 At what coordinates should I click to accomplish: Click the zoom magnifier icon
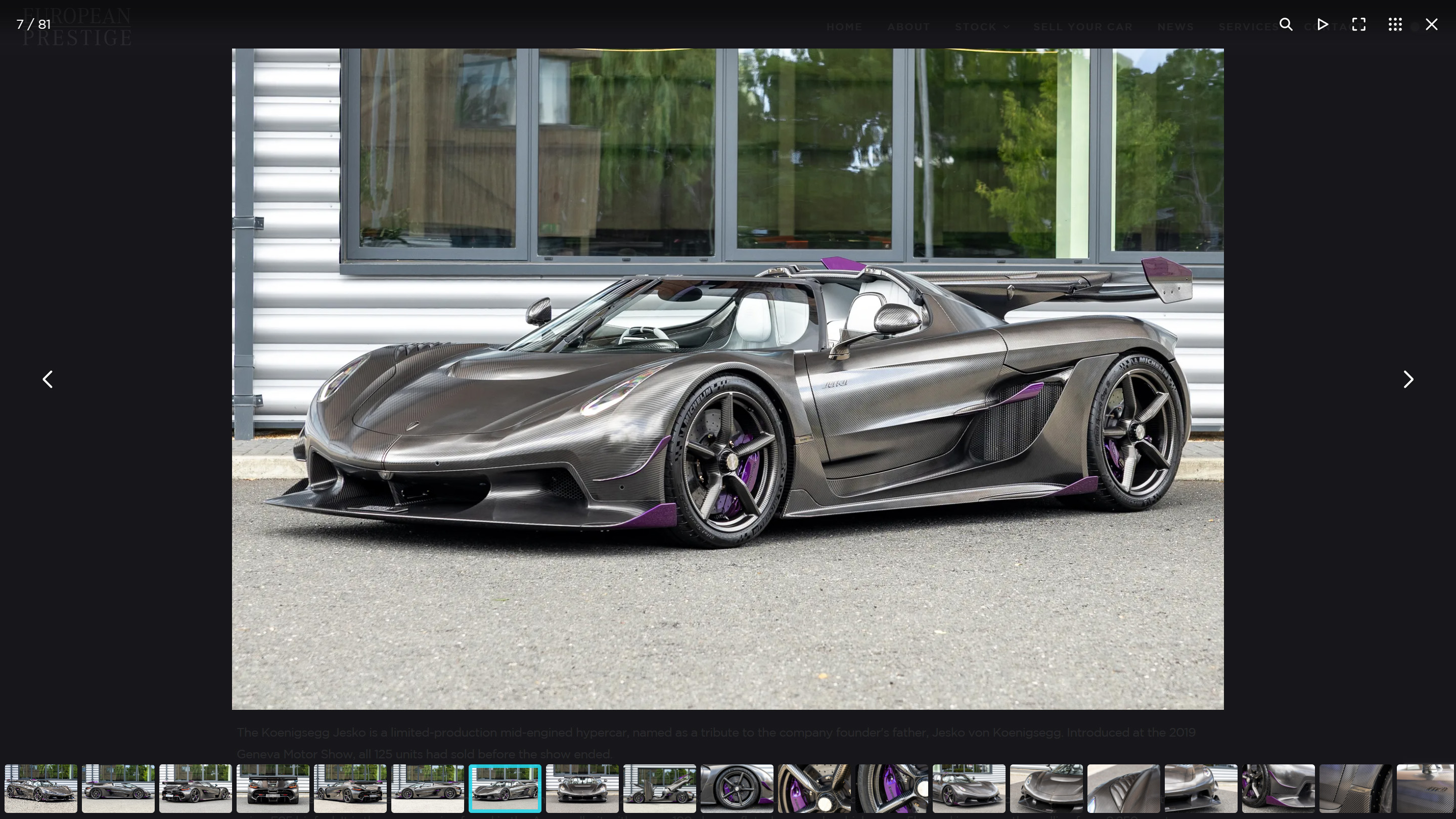coord(1286,24)
